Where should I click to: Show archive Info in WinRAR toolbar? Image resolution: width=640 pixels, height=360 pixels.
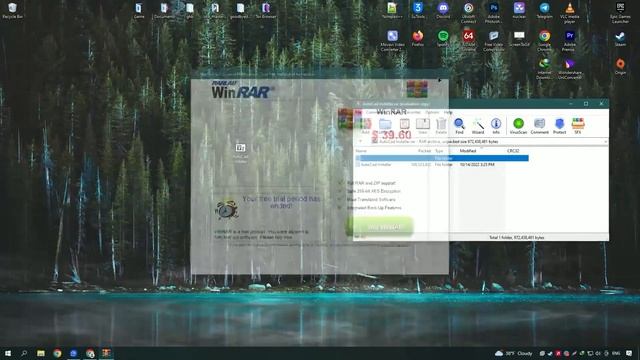(496, 126)
